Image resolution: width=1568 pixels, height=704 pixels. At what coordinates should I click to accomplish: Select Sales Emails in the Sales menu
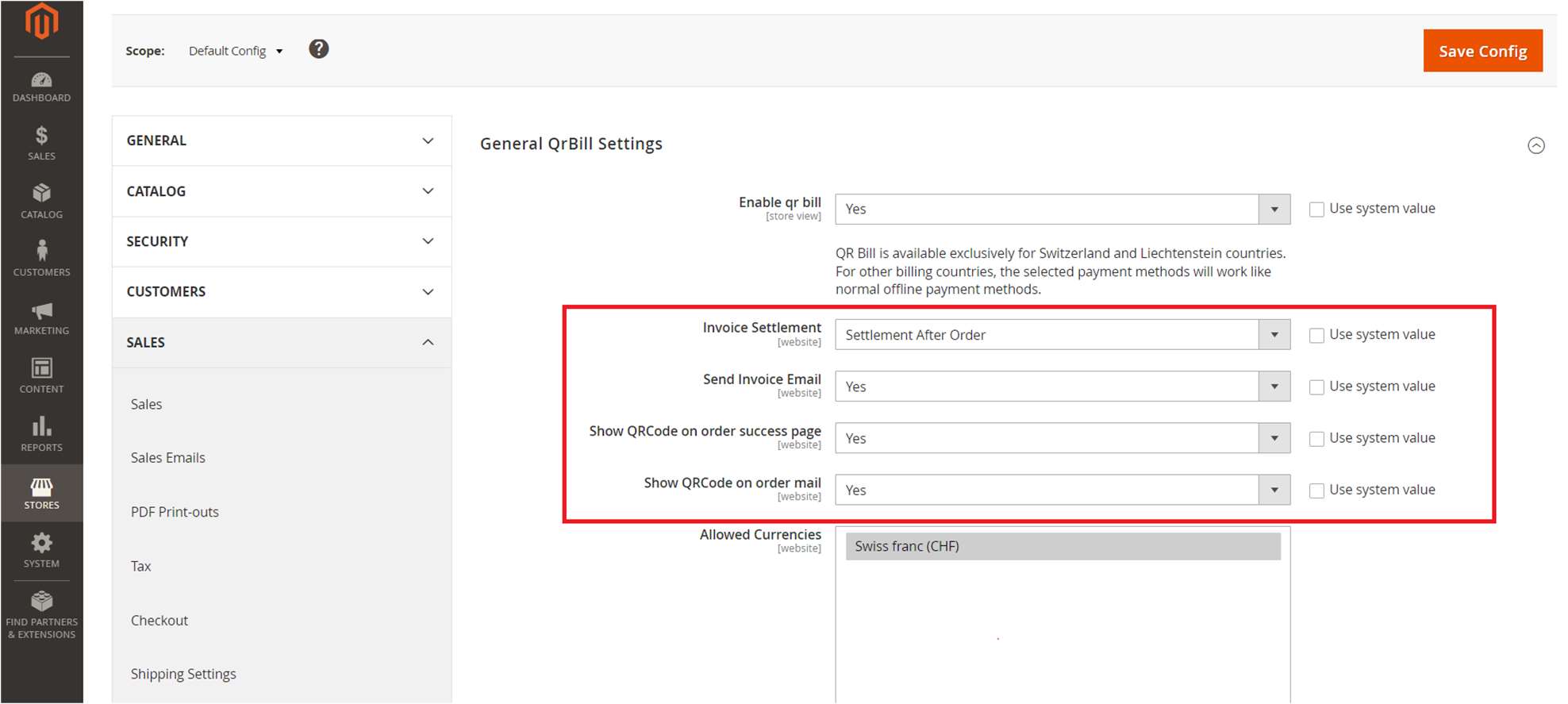click(168, 458)
